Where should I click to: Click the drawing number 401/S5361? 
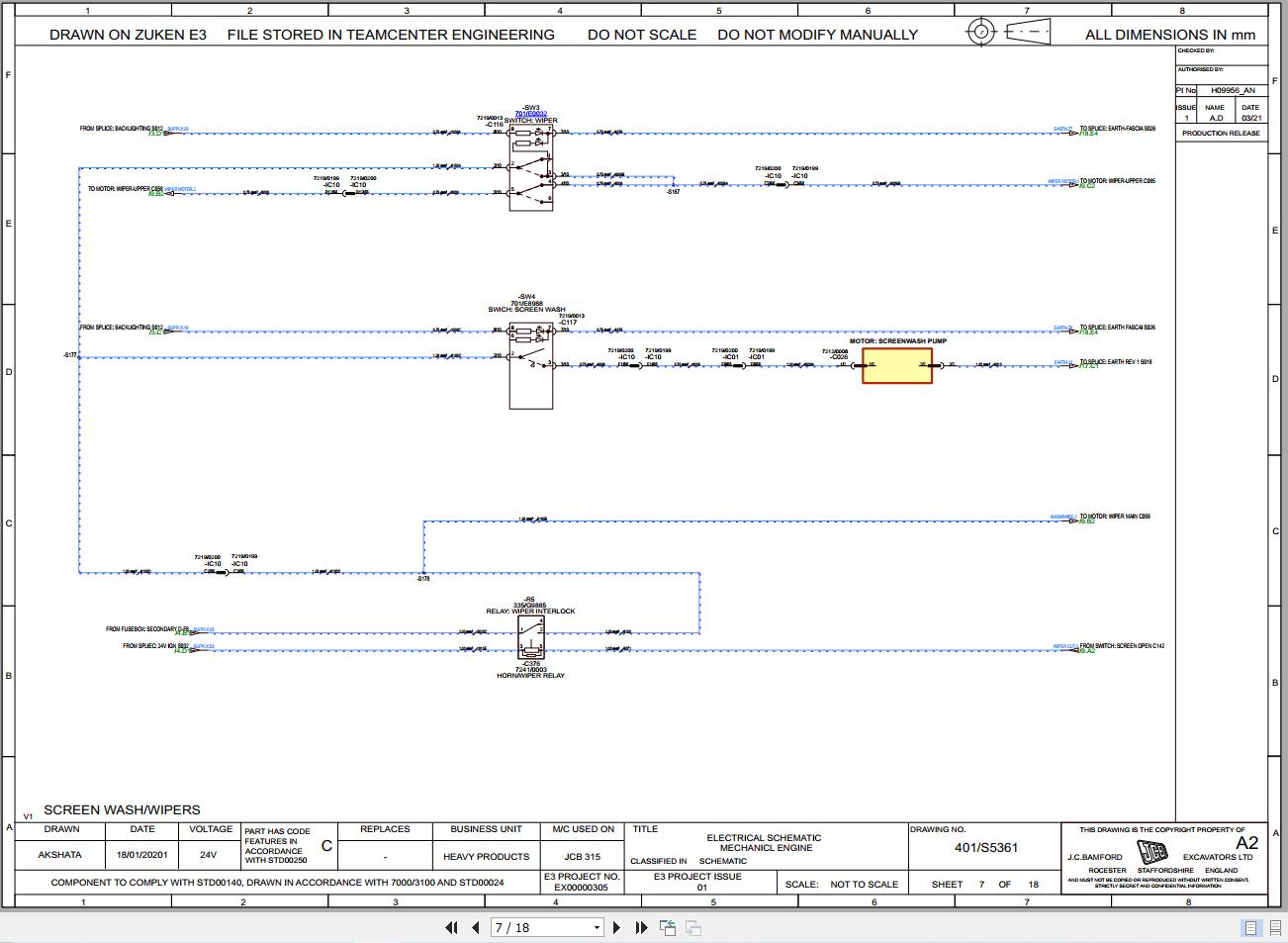click(986, 847)
